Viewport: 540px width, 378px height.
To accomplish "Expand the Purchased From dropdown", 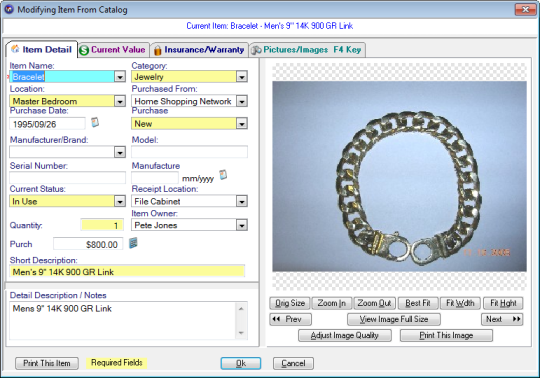I will click(242, 102).
